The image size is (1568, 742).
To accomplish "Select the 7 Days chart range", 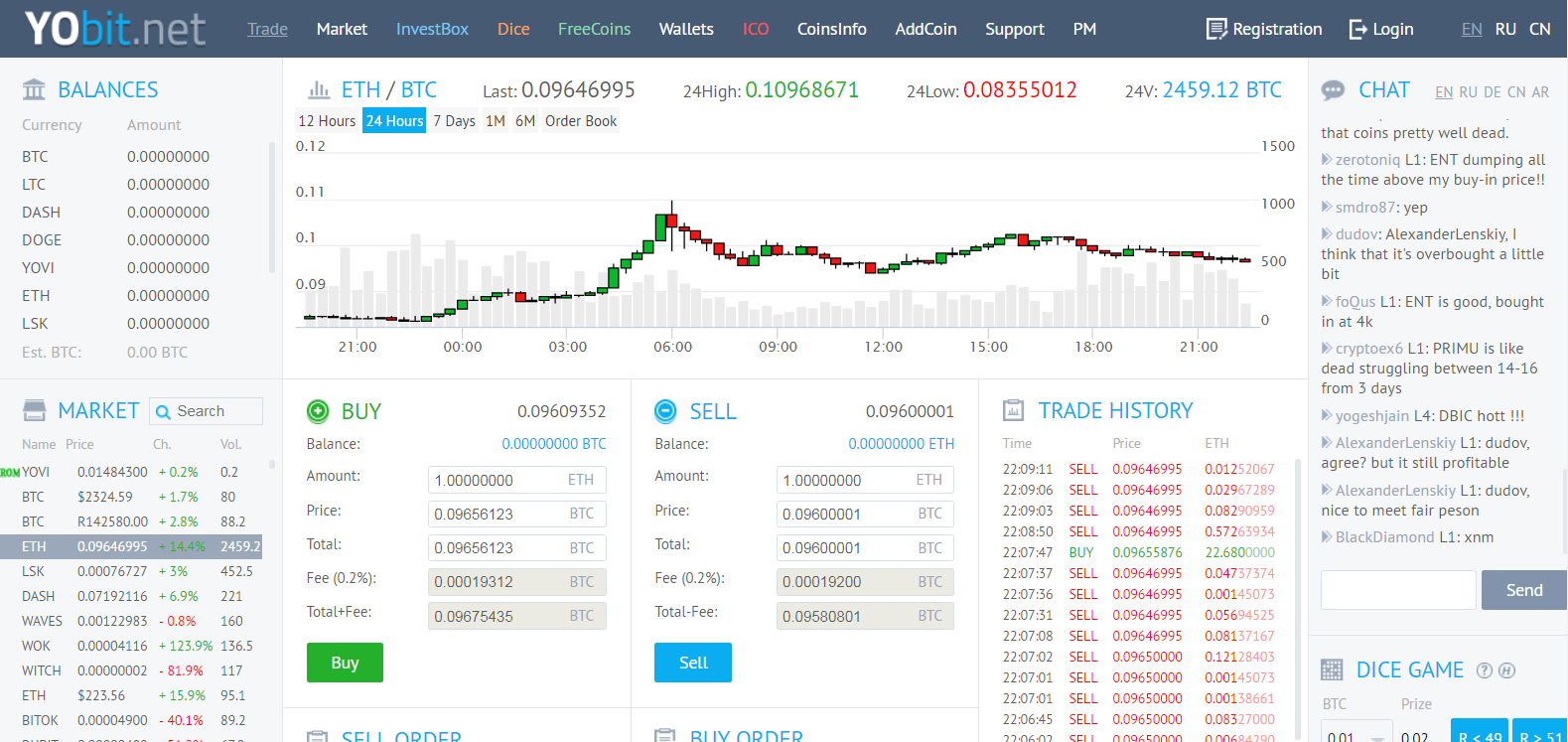I will [x=454, y=121].
